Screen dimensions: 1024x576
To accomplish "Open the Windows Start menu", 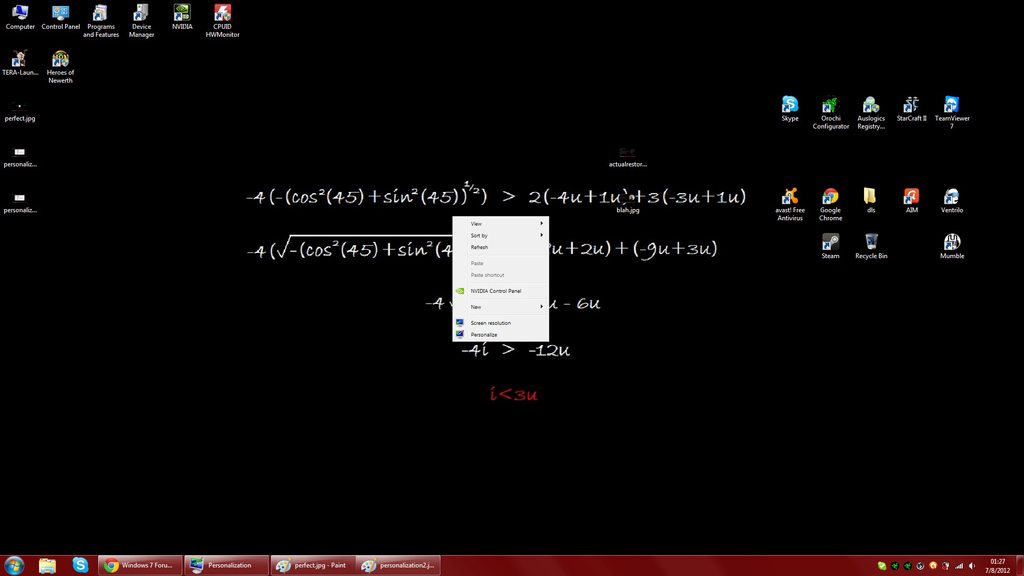I will (14, 565).
